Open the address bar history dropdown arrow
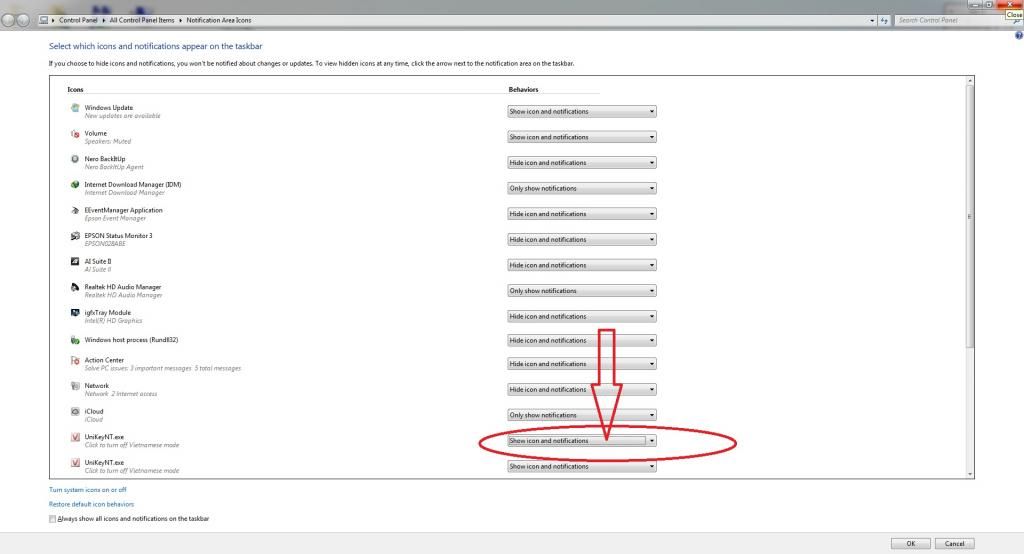This screenshot has height=554, width=1024. coord(872,20)
